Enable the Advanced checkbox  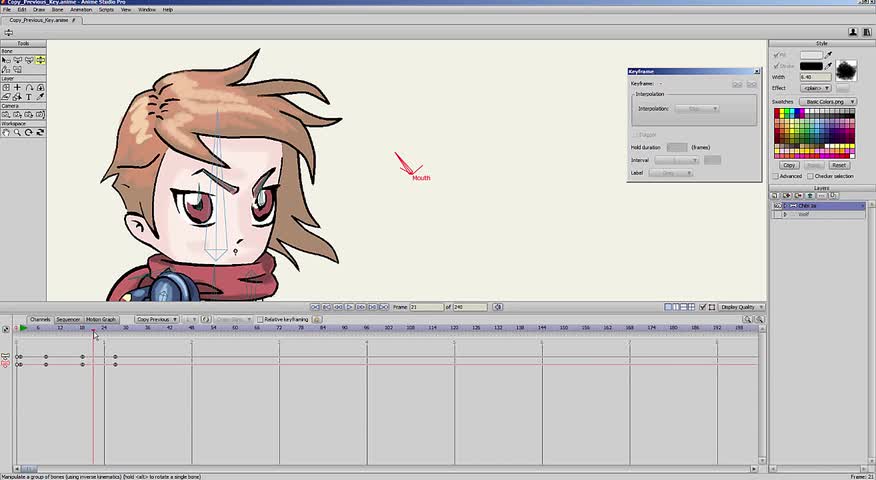pyautogui.click(x=775, y=176)
